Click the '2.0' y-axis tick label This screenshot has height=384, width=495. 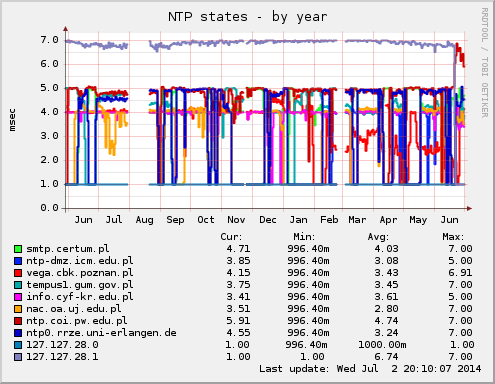(49, 160)
